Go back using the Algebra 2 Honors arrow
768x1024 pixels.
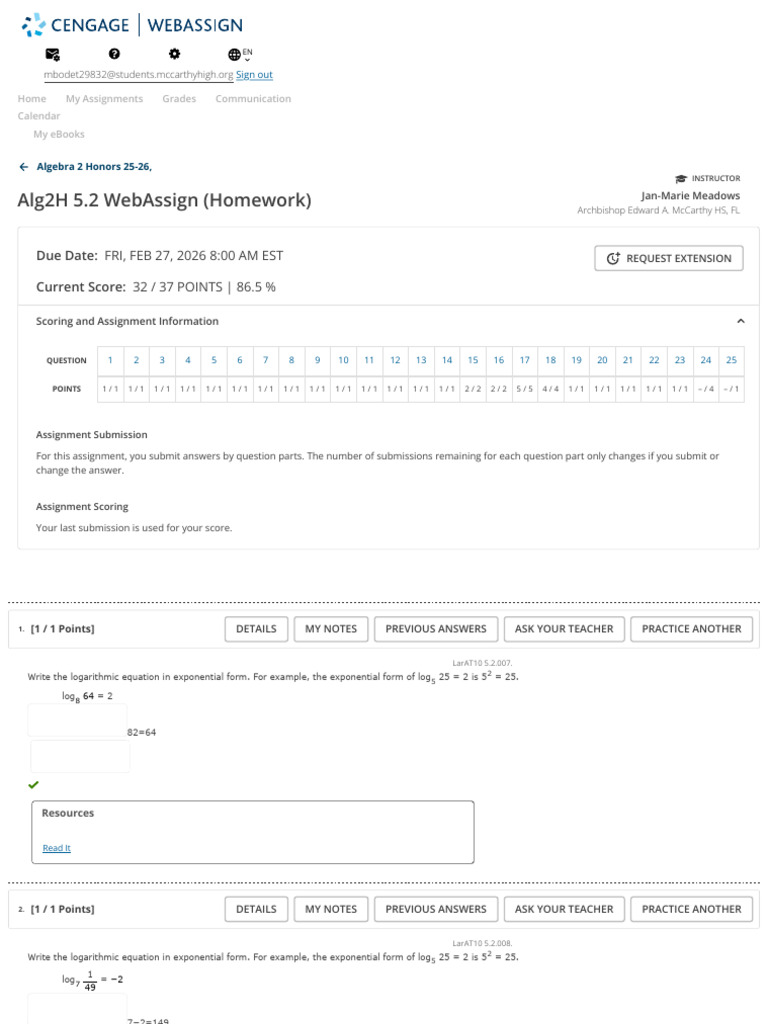tap(24, 167)
